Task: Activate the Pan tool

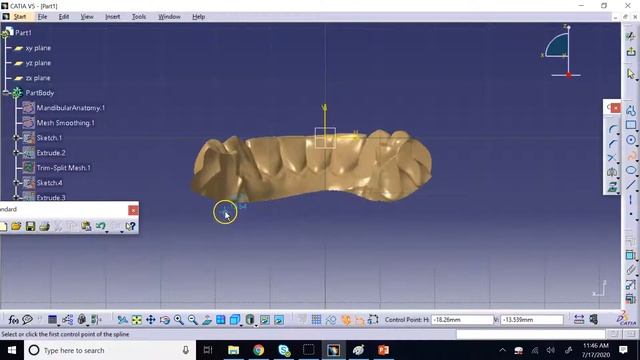Action: click(x=151, y=320)
